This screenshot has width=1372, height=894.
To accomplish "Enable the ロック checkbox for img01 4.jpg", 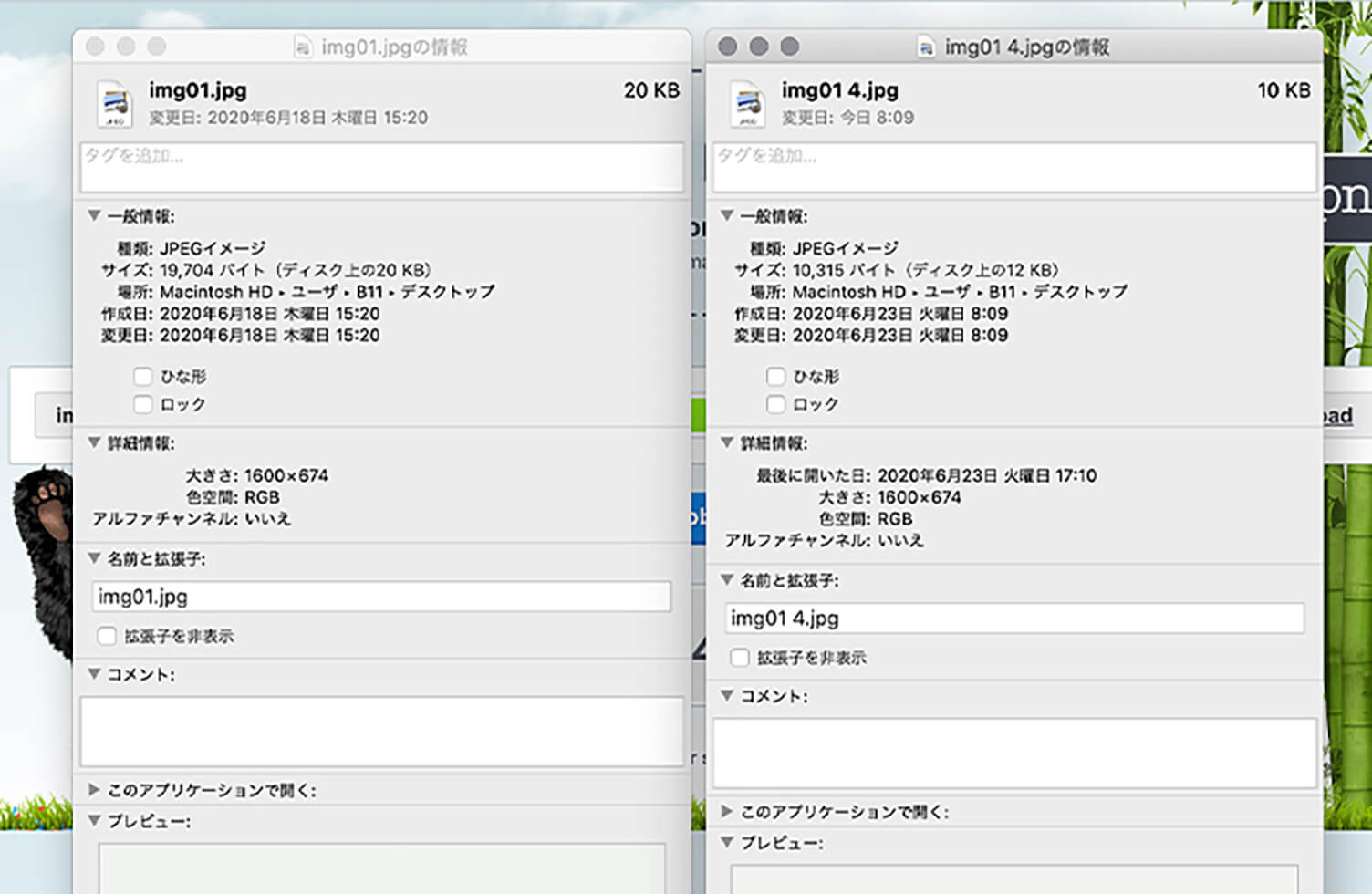I will tap(775, 404).
